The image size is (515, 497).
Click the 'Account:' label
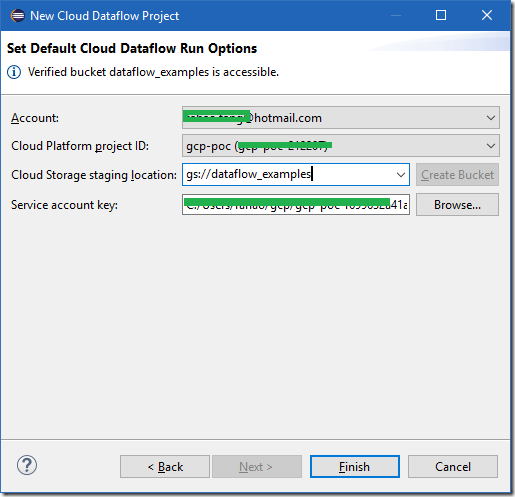tap(35, 118)
